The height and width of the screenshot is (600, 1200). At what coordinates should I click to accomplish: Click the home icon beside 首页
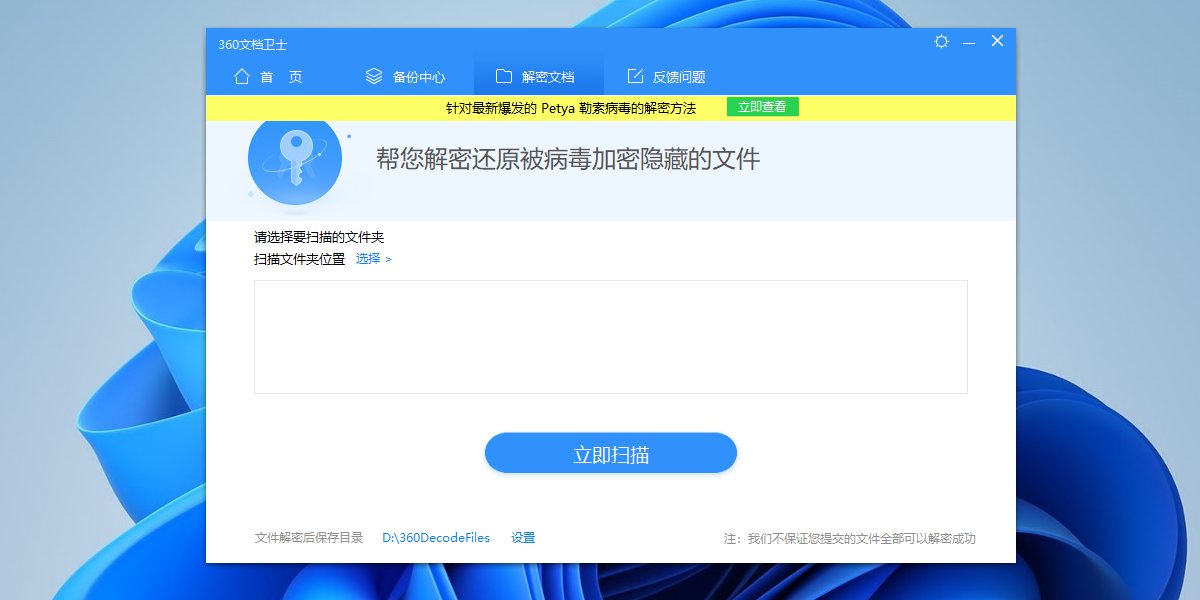(242, 76)
